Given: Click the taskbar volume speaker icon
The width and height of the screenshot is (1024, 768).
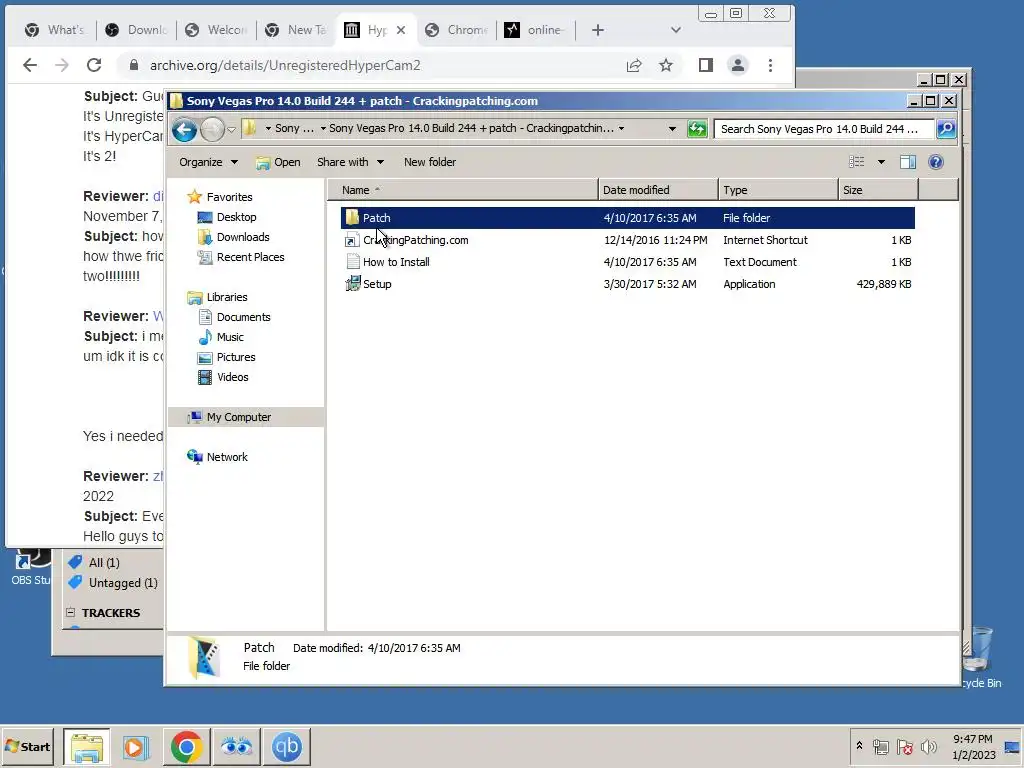Looking at the screenshot, I should pos(928,746).
